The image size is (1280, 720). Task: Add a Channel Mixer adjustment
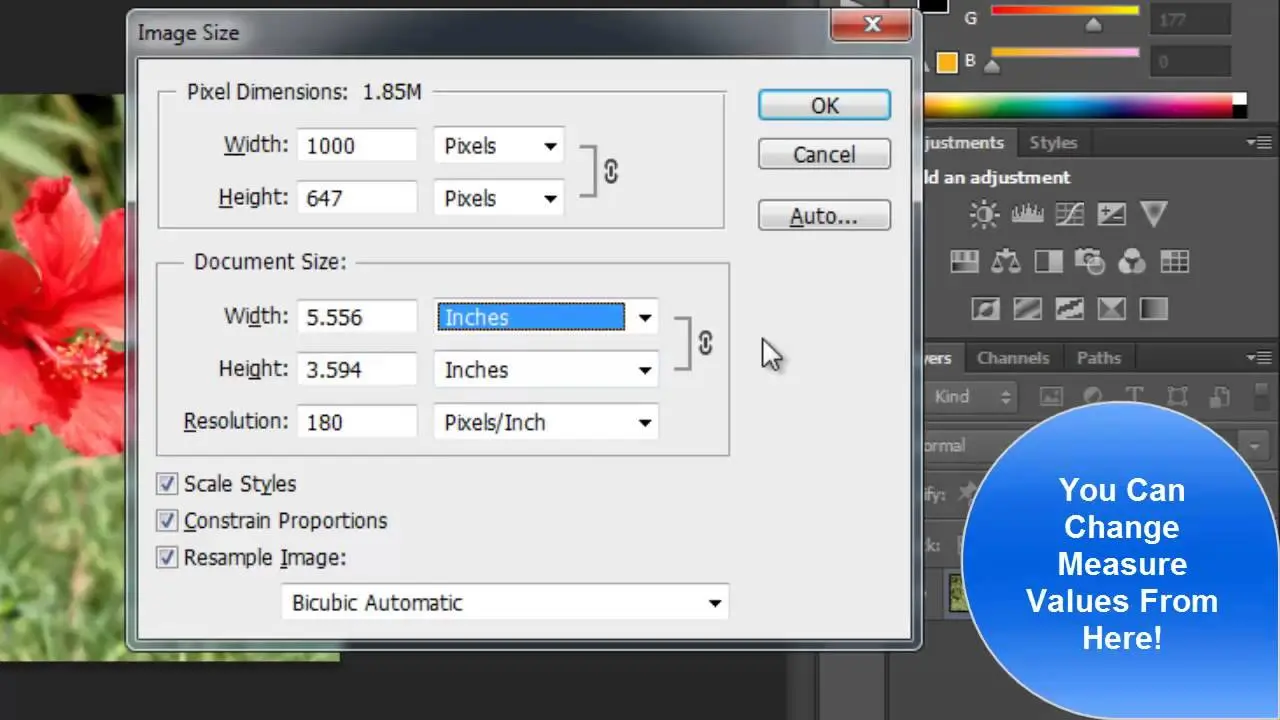tap(1132, 262)
